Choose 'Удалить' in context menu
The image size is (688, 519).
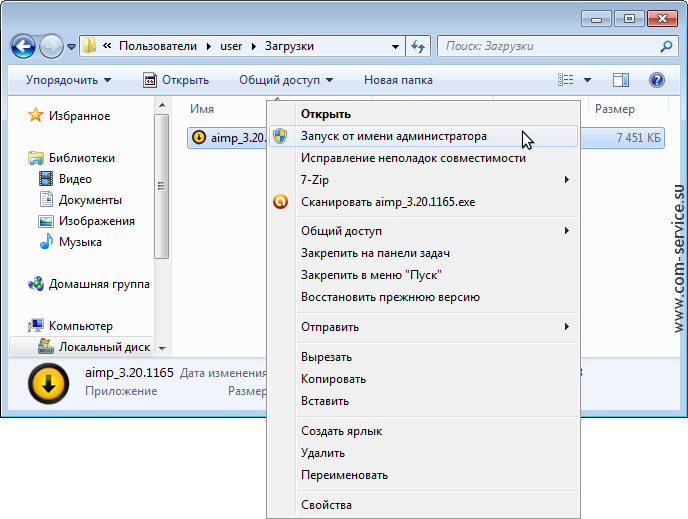(424, 453)
